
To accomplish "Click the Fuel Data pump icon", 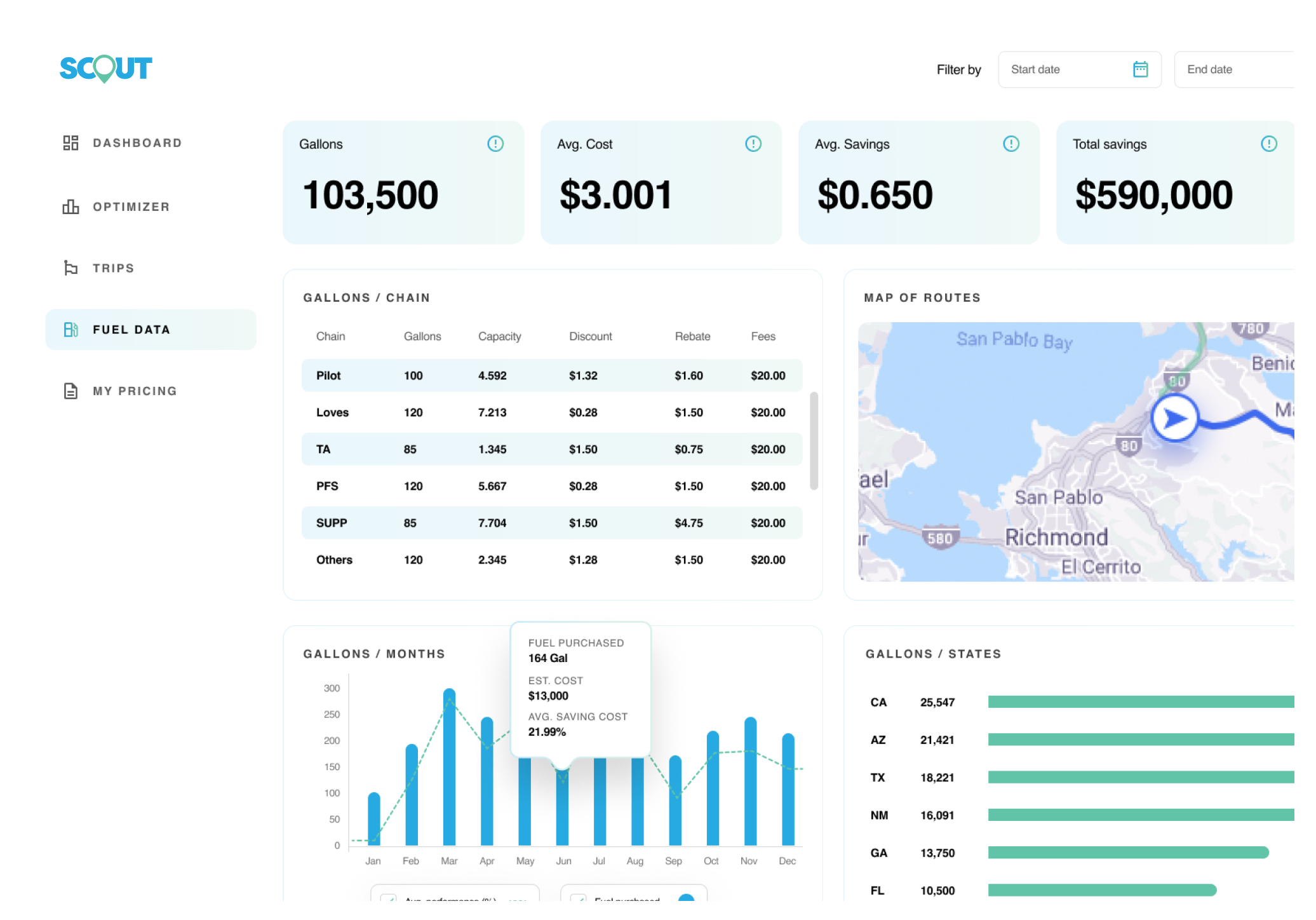I will [x=72, y=329].
